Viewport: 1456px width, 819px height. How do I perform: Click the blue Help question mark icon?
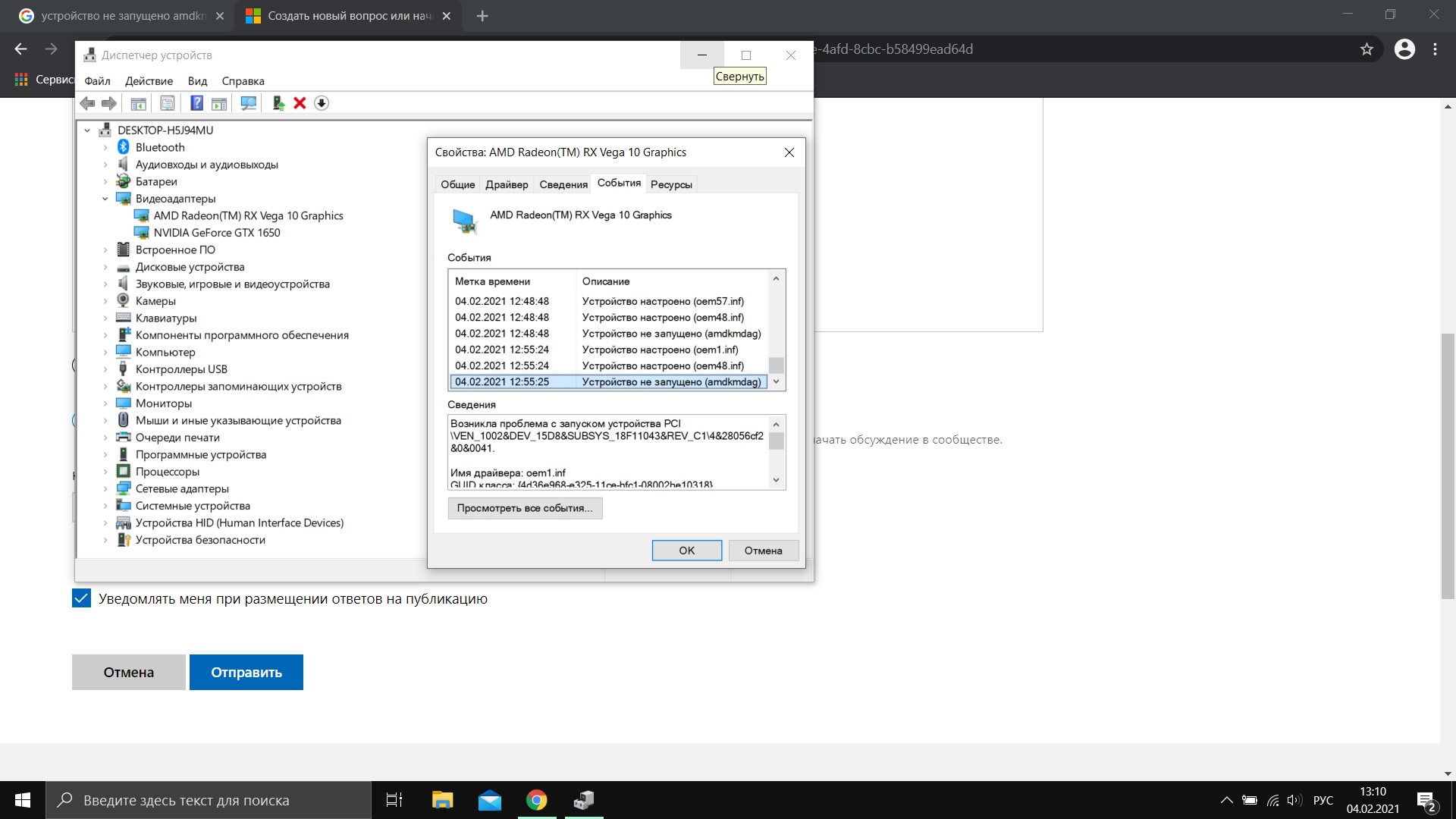point(196,103)
